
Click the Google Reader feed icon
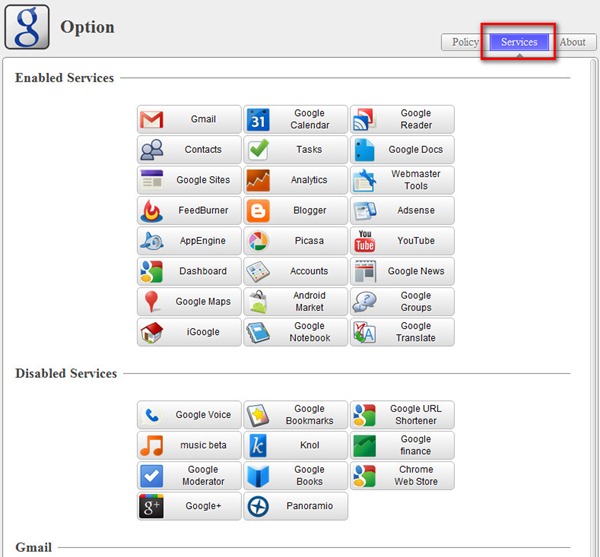click(364, 119)
